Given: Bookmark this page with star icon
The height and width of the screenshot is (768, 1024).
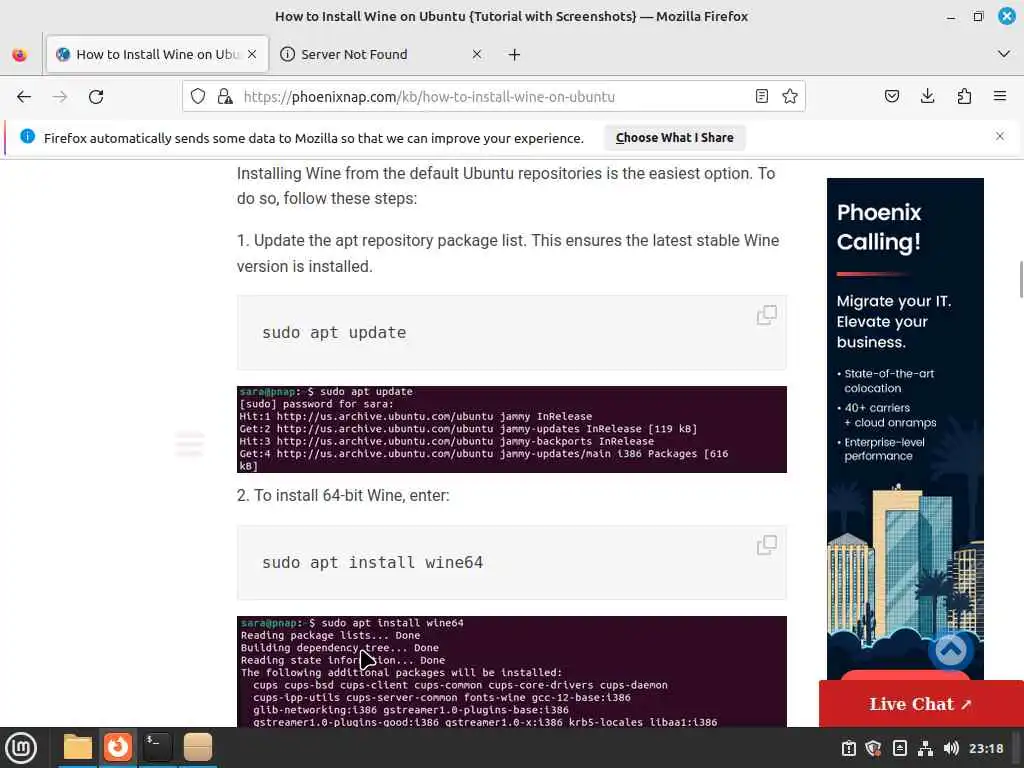Looking at the screenshot, I should (x=790, y=97).
